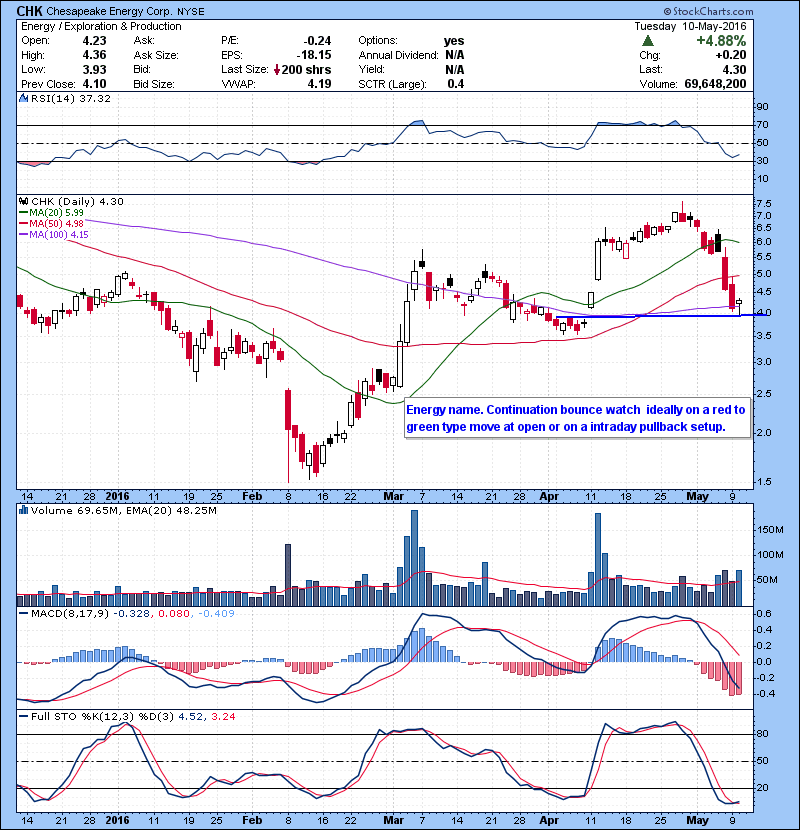Click the May label on bottom axis
The image size is (800, 830).
(697, 820)
